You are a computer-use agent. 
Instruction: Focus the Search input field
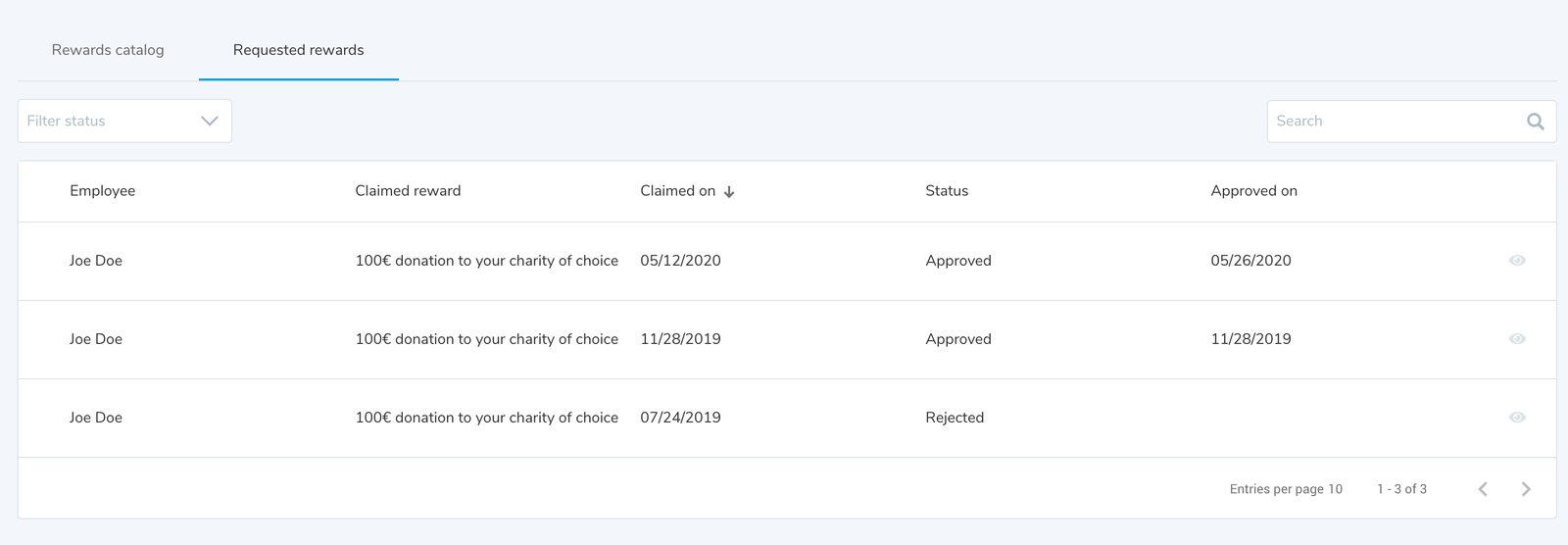pos(1392,122)
